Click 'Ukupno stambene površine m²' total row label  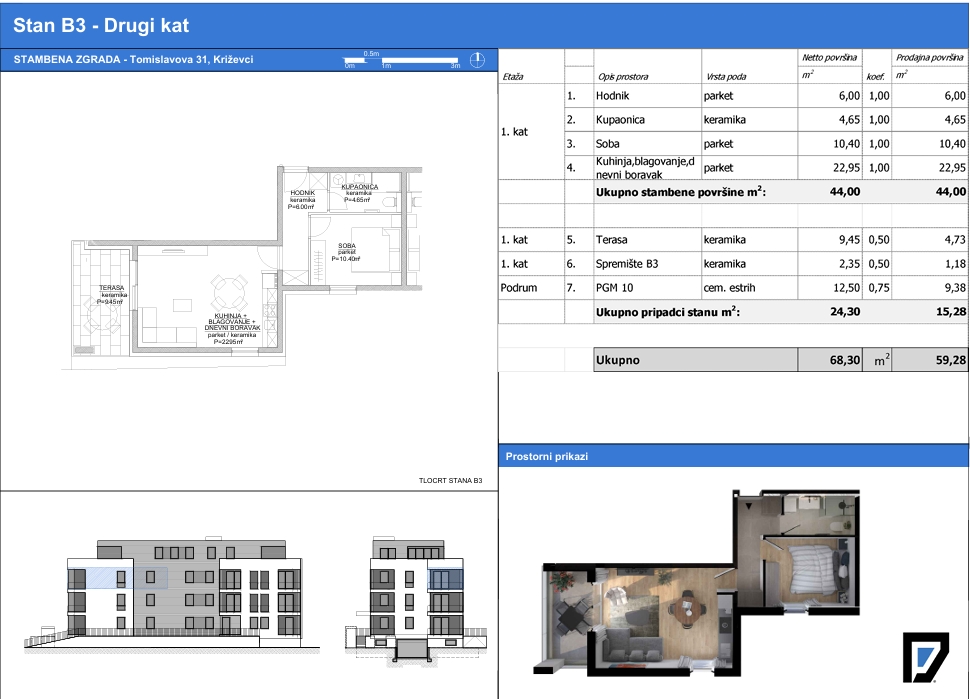click(680, 192)
